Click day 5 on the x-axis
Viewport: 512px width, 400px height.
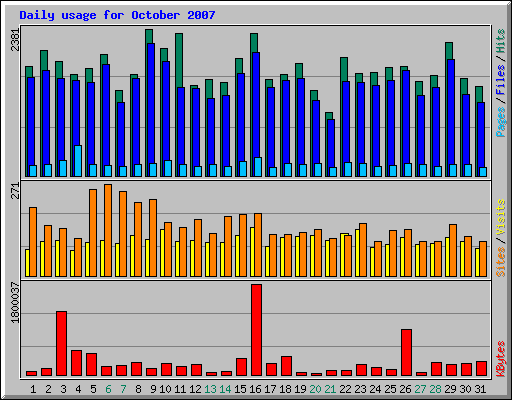(x=93, y=389)
